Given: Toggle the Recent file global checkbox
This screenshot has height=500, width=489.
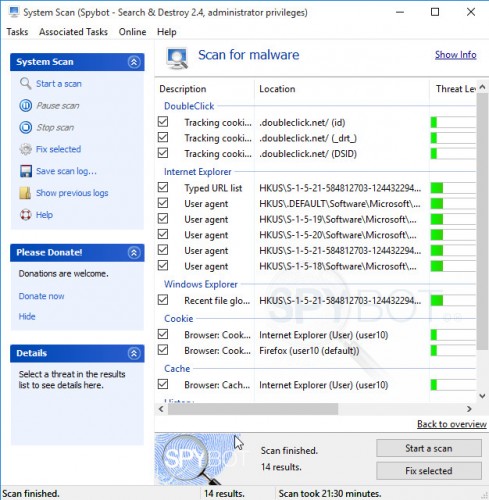Looking at the screenshot, I should [163, 300].
